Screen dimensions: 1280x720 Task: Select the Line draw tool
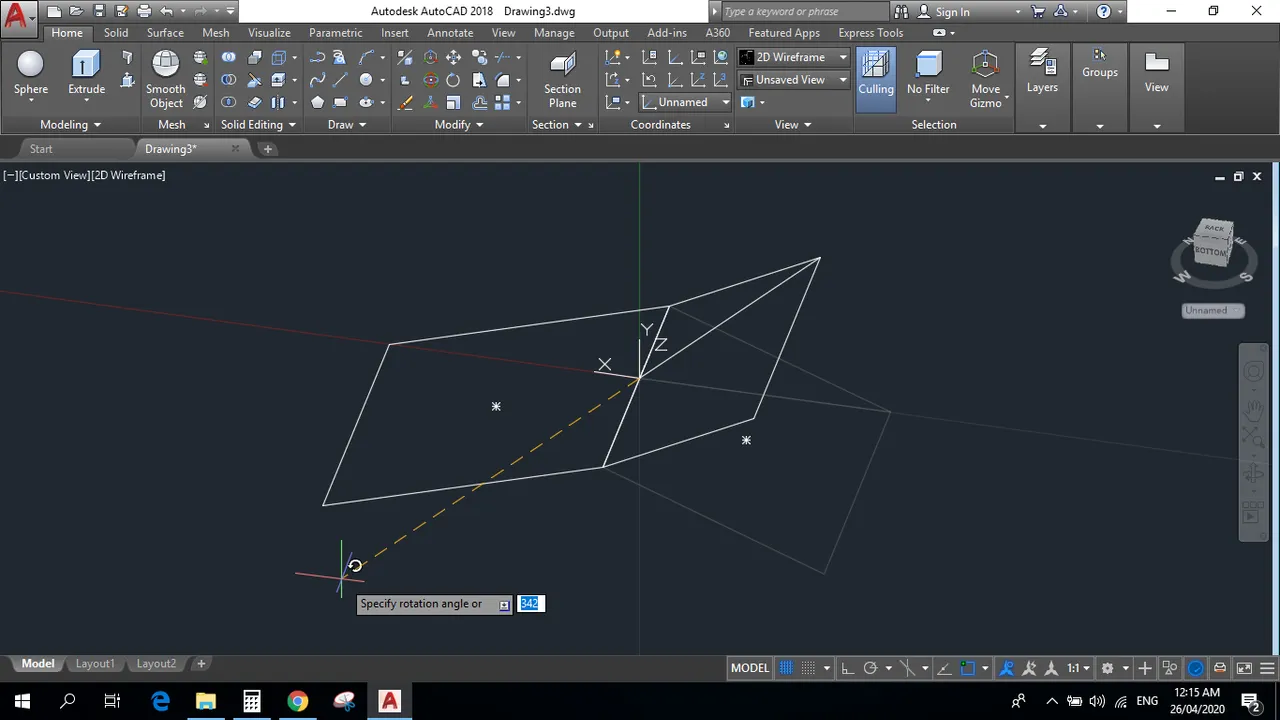point(341,80)
